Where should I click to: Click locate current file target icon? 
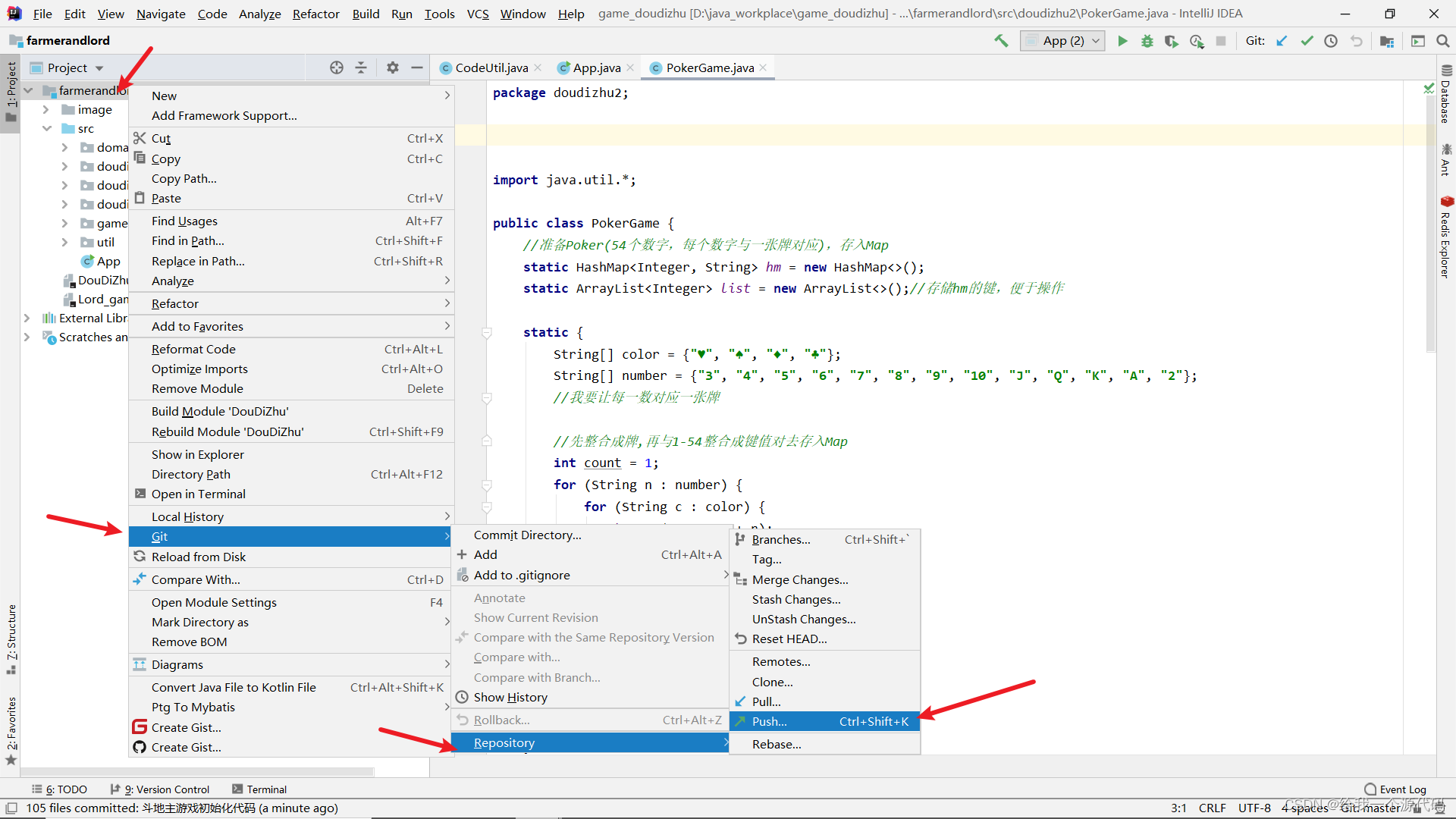click(337, 67)
